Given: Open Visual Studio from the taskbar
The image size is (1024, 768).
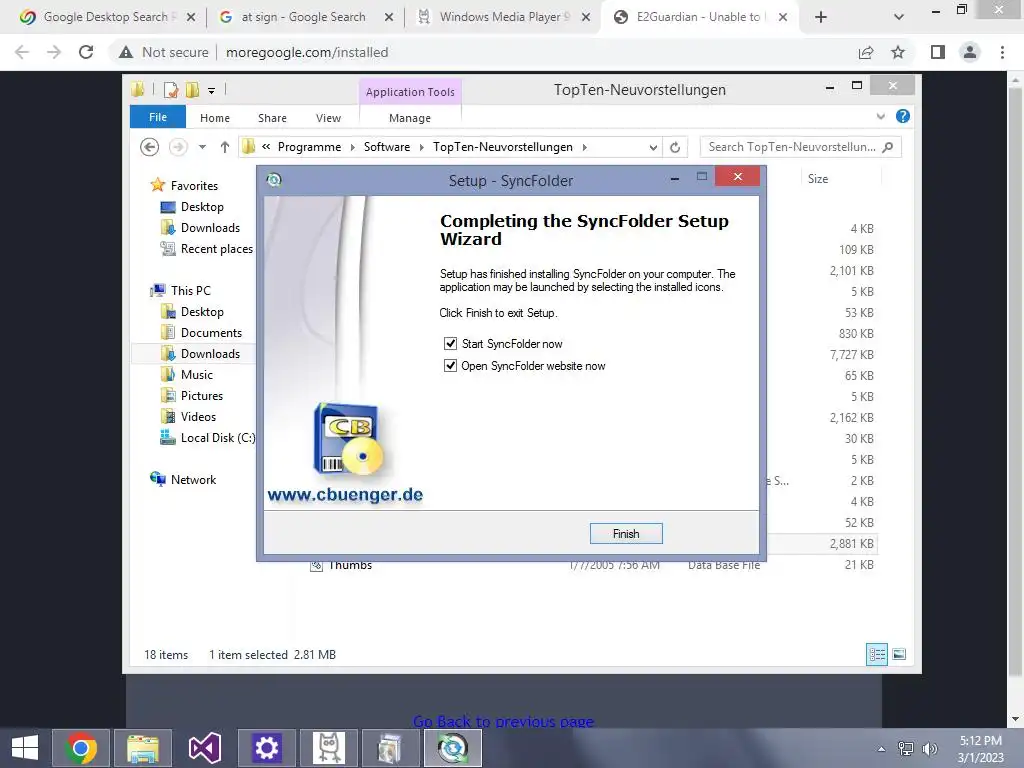Looking at the screenshot, I should pyautogui.click(x=204, y=748).
